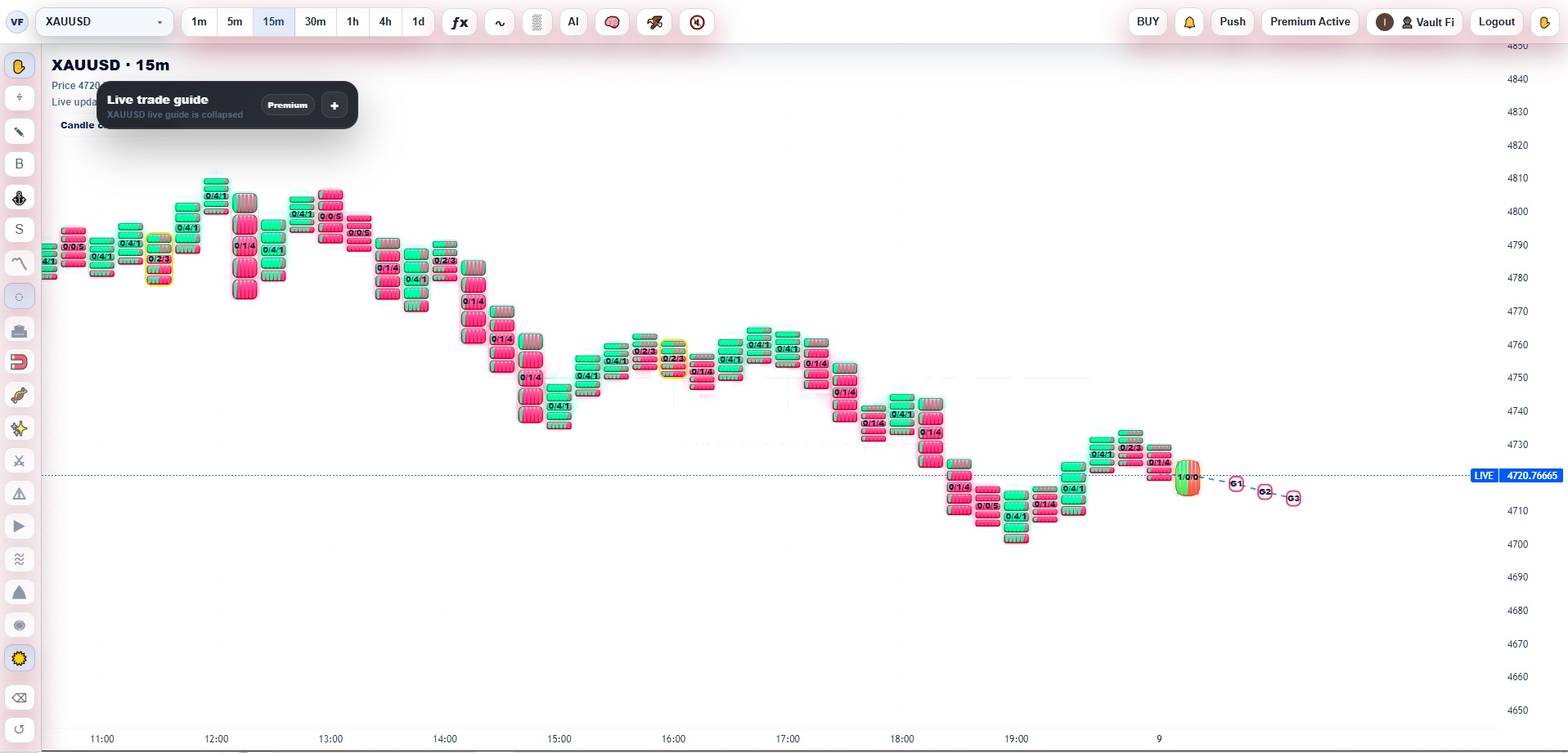This screenshot has height=753, width=1568.
Task: Select the 5m timeframe tab
Action: point(235,22)
